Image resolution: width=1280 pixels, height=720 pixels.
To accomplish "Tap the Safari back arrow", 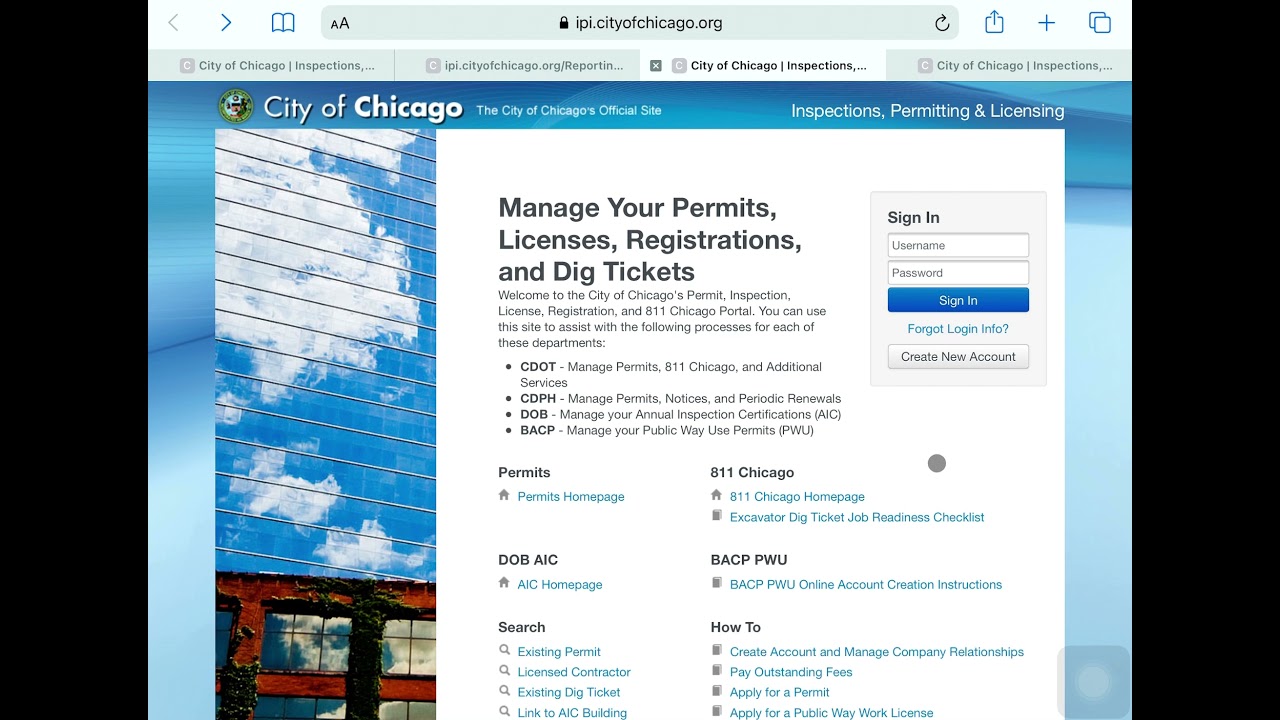I will (x=173, y=23).
